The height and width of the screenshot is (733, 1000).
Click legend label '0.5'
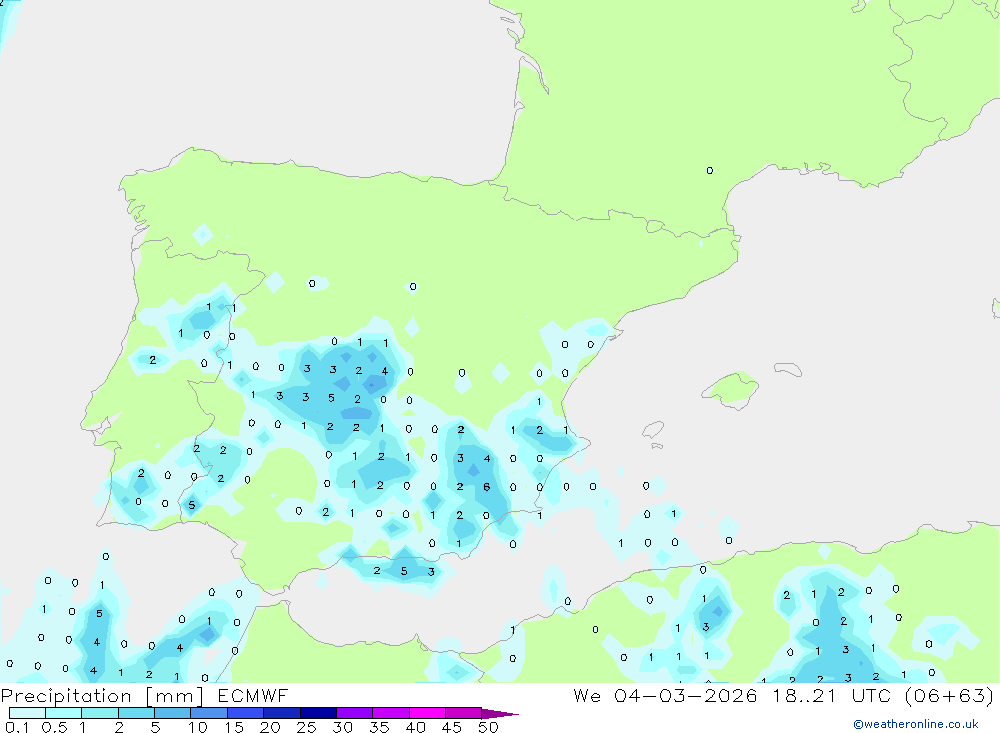[x=54, y=727]
